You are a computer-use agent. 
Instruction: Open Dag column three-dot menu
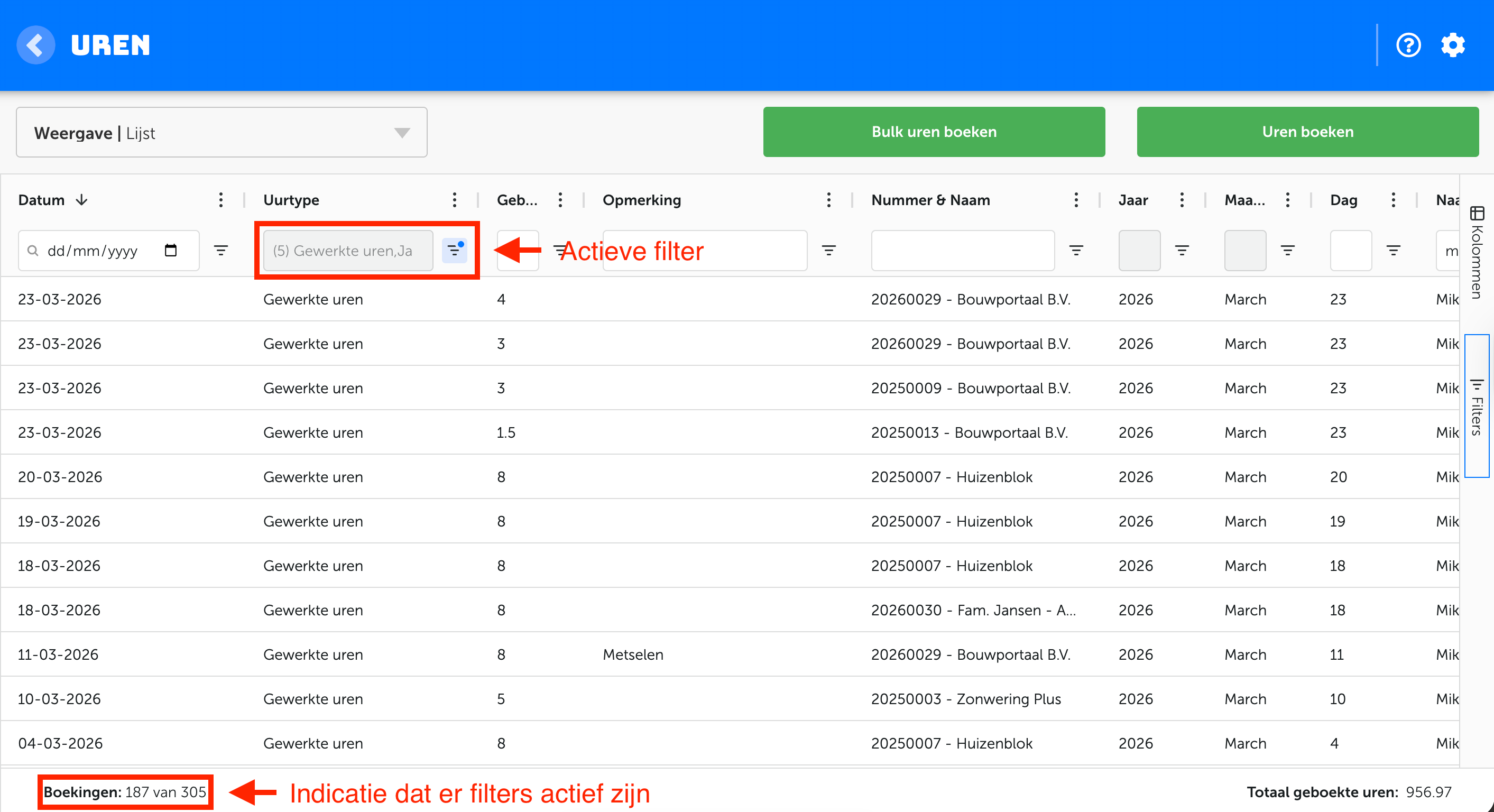tap(1393, 199)
